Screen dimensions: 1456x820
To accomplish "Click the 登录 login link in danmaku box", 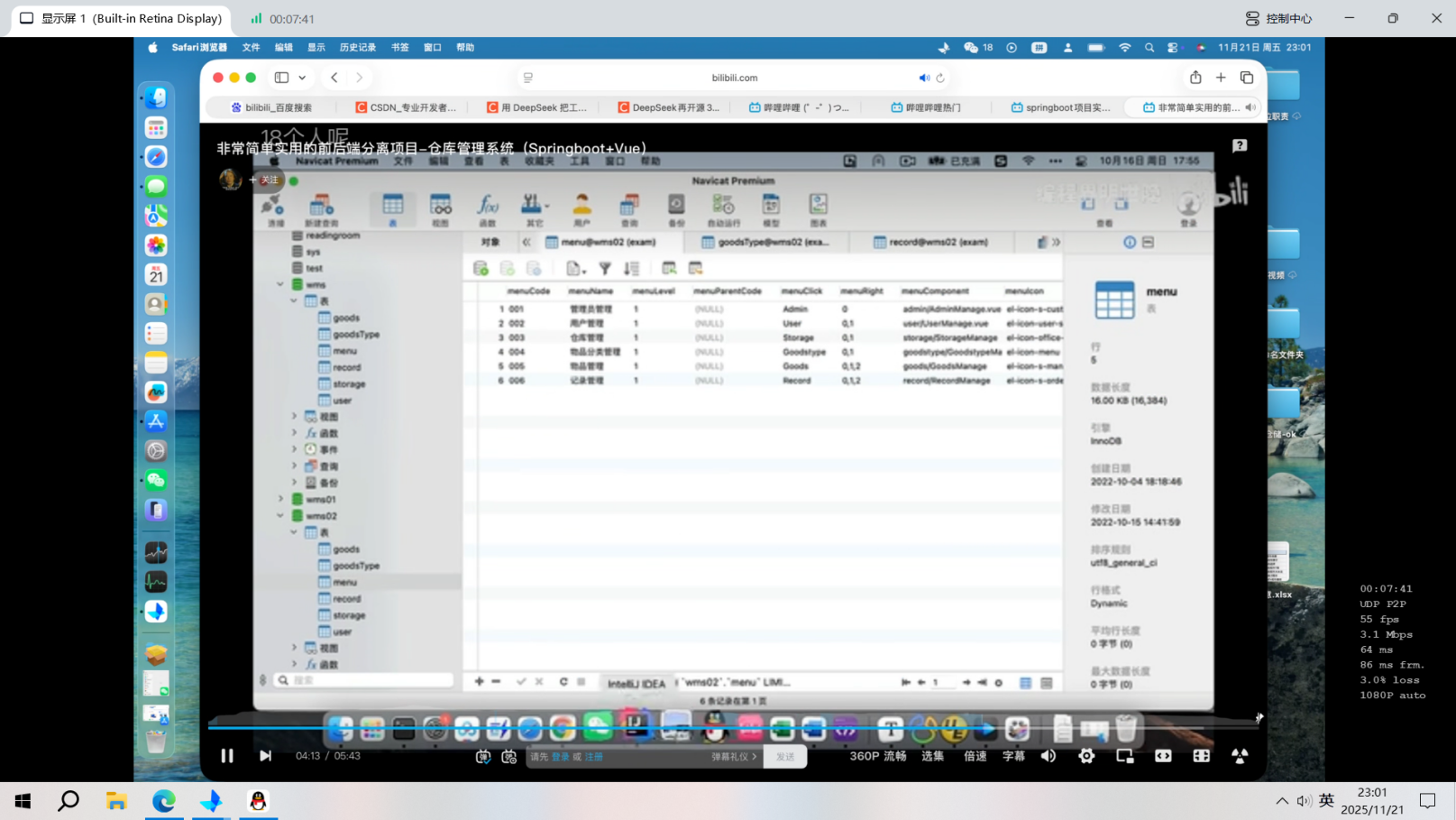I will [x=561, y=757].
